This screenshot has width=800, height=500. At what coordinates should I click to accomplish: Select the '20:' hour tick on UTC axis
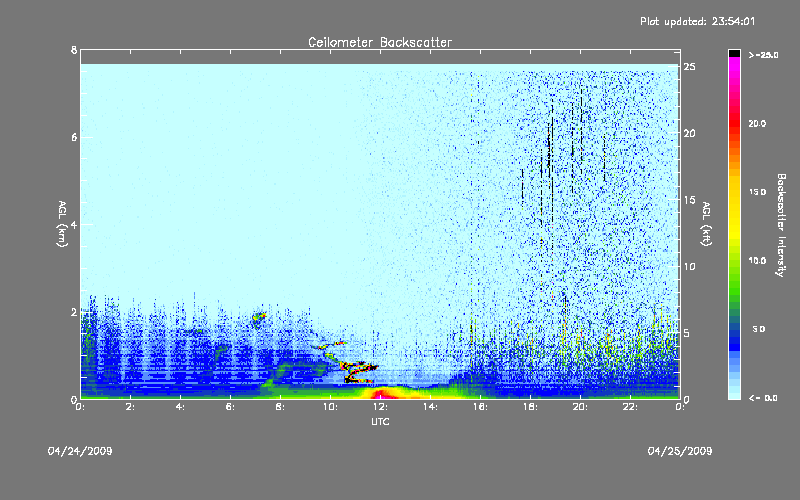click(x=580, y=407)
